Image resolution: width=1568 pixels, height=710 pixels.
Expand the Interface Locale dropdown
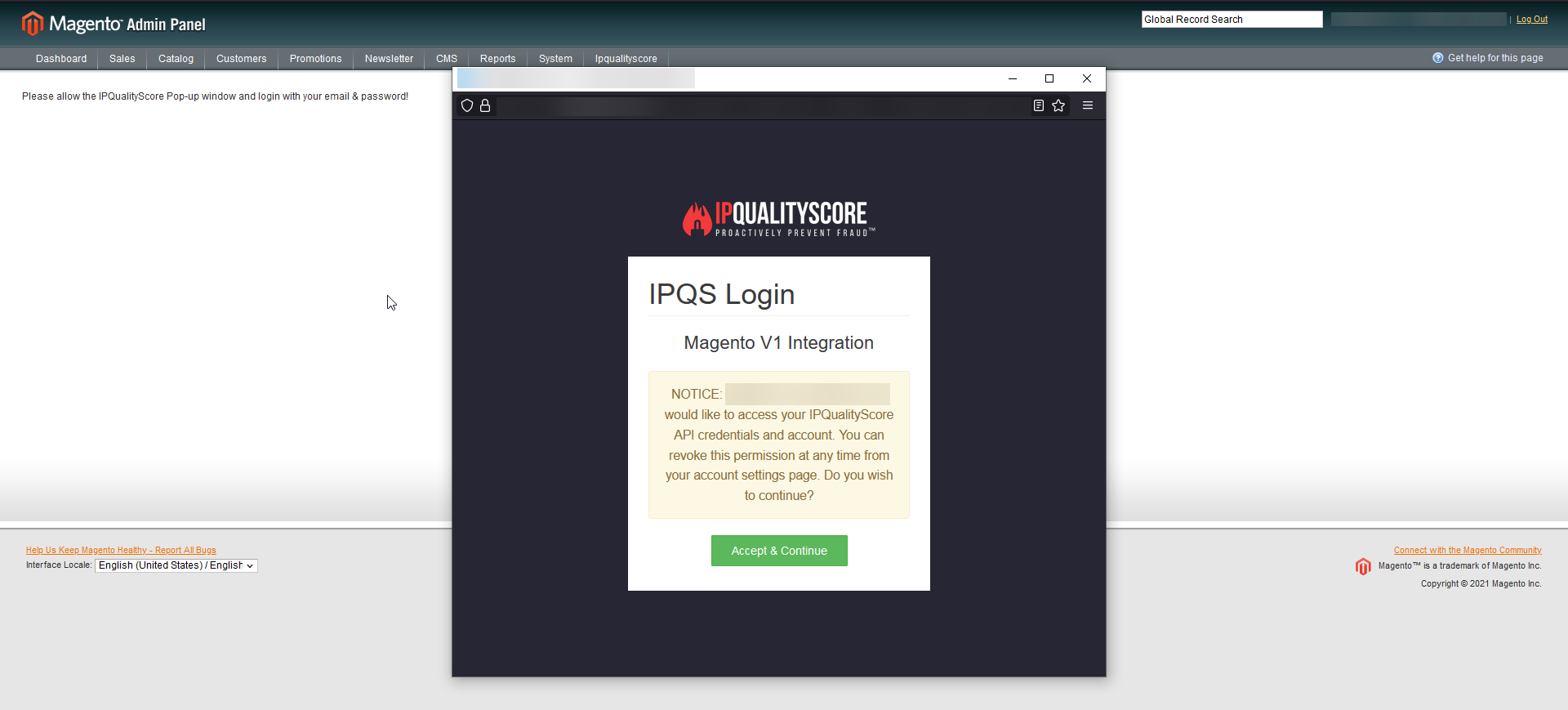tap(176, 565)
